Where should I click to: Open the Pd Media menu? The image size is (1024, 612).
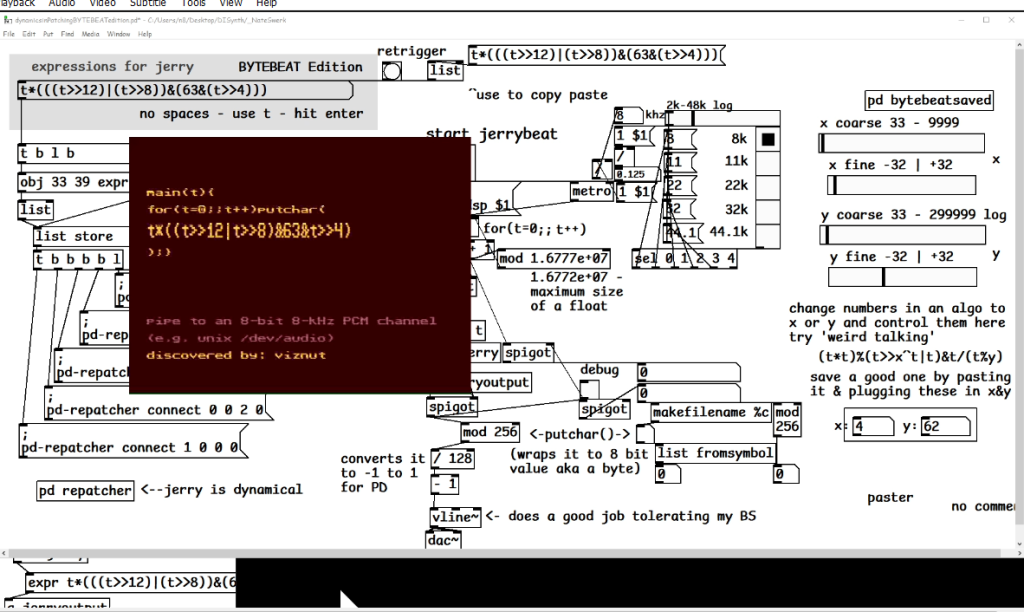(90, 34)
